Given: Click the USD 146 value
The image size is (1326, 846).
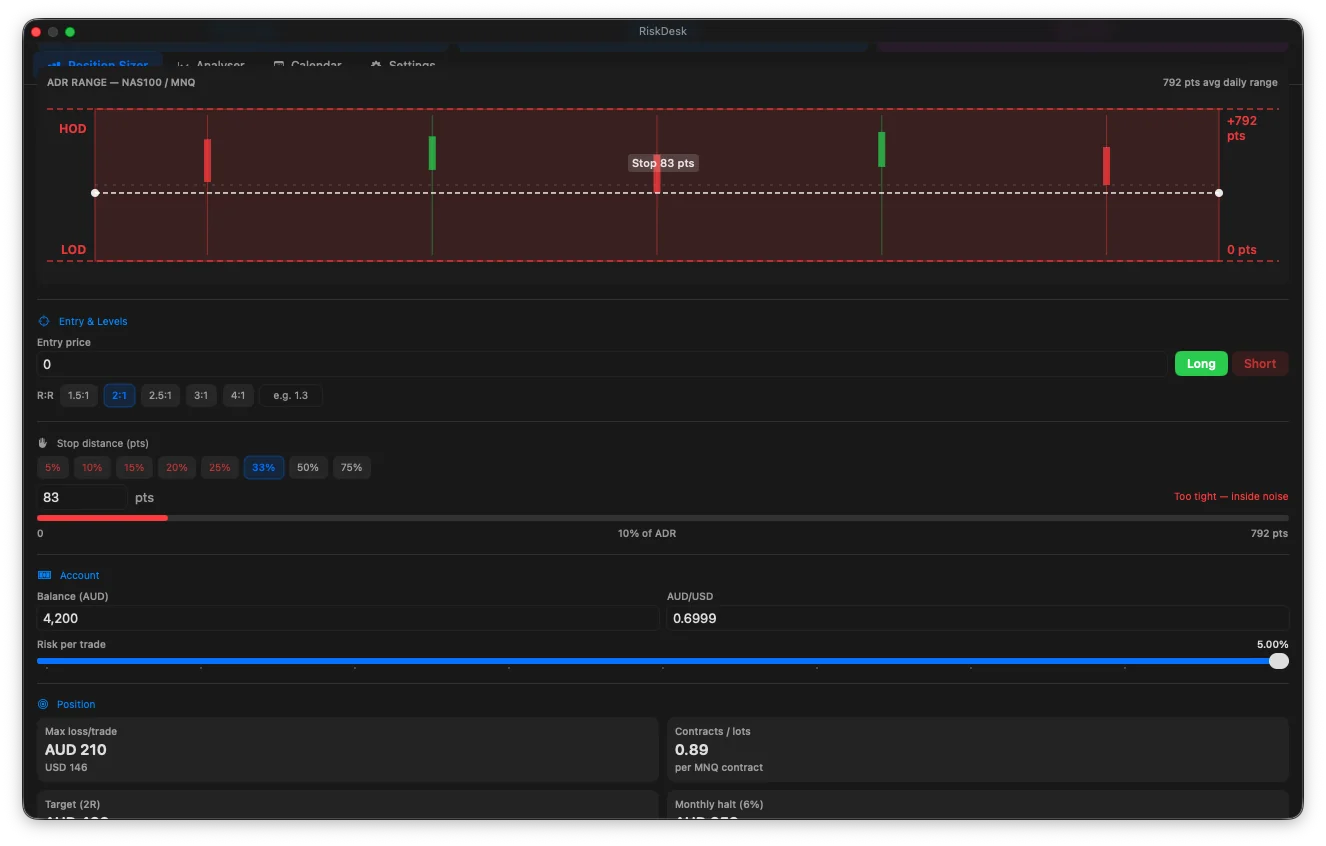Looking at the screenshot, I should click(66, 768).
